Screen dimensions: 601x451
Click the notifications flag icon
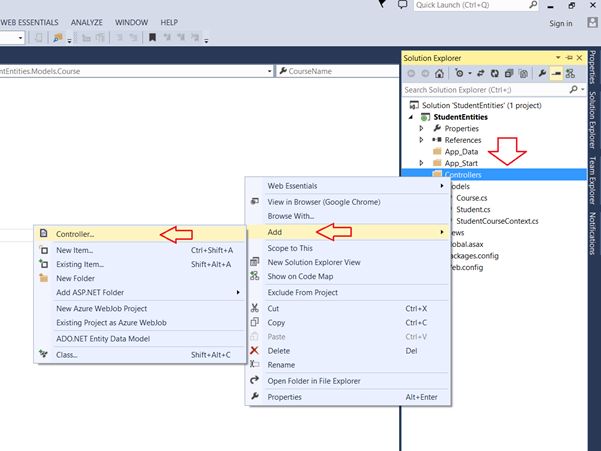382,4
